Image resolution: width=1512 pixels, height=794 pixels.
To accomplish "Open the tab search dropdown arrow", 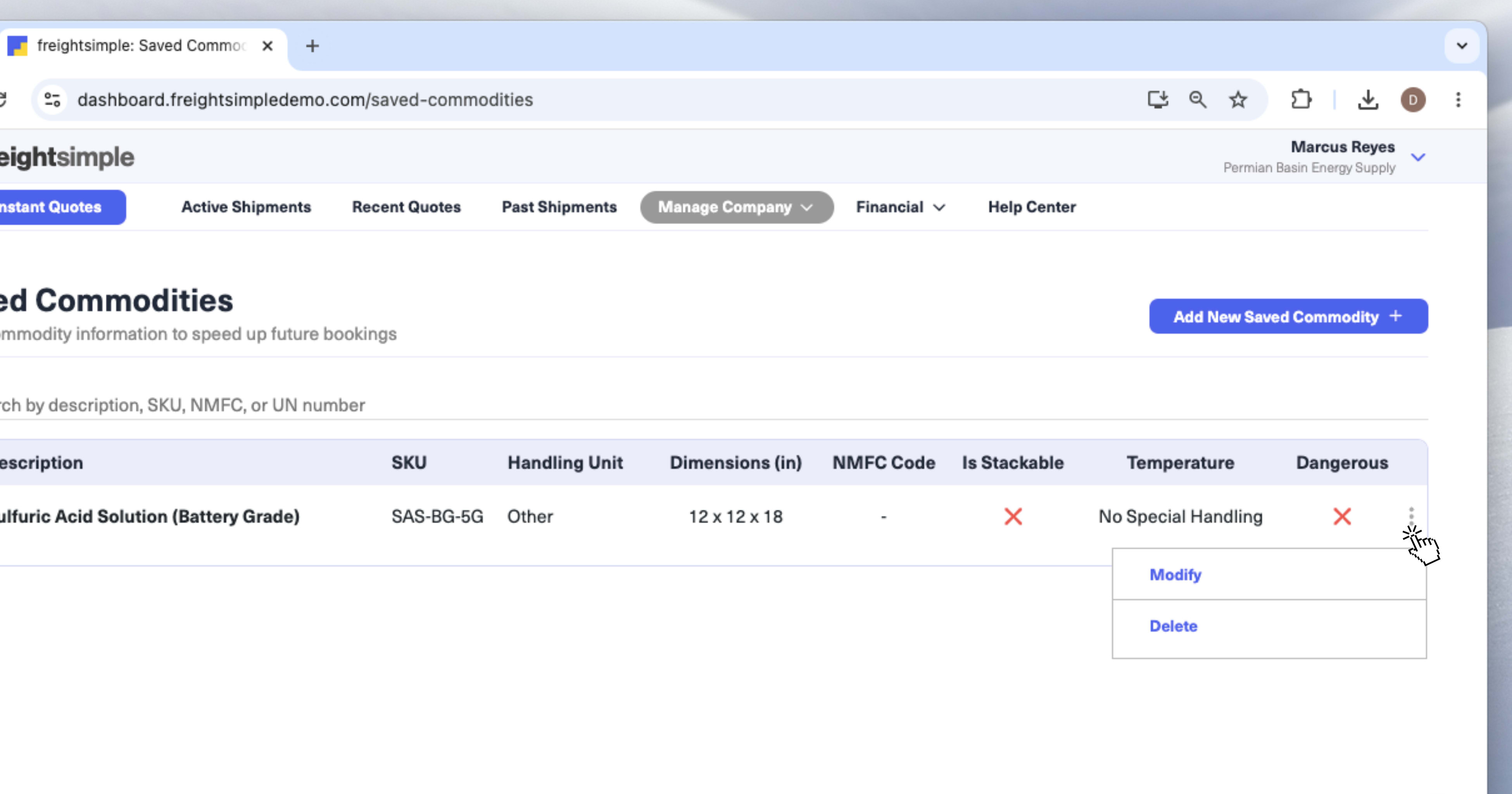I will [x=1462, y=46].
